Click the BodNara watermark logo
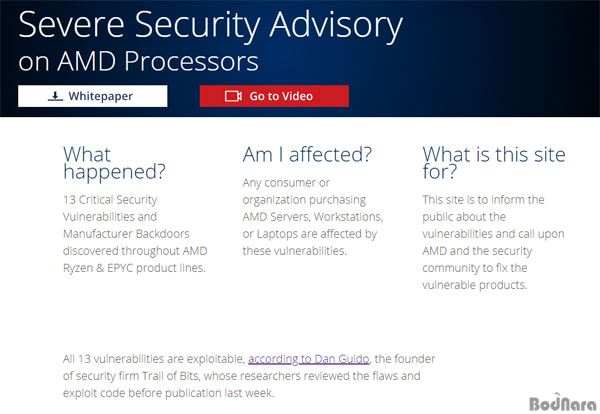 point(562,403)
